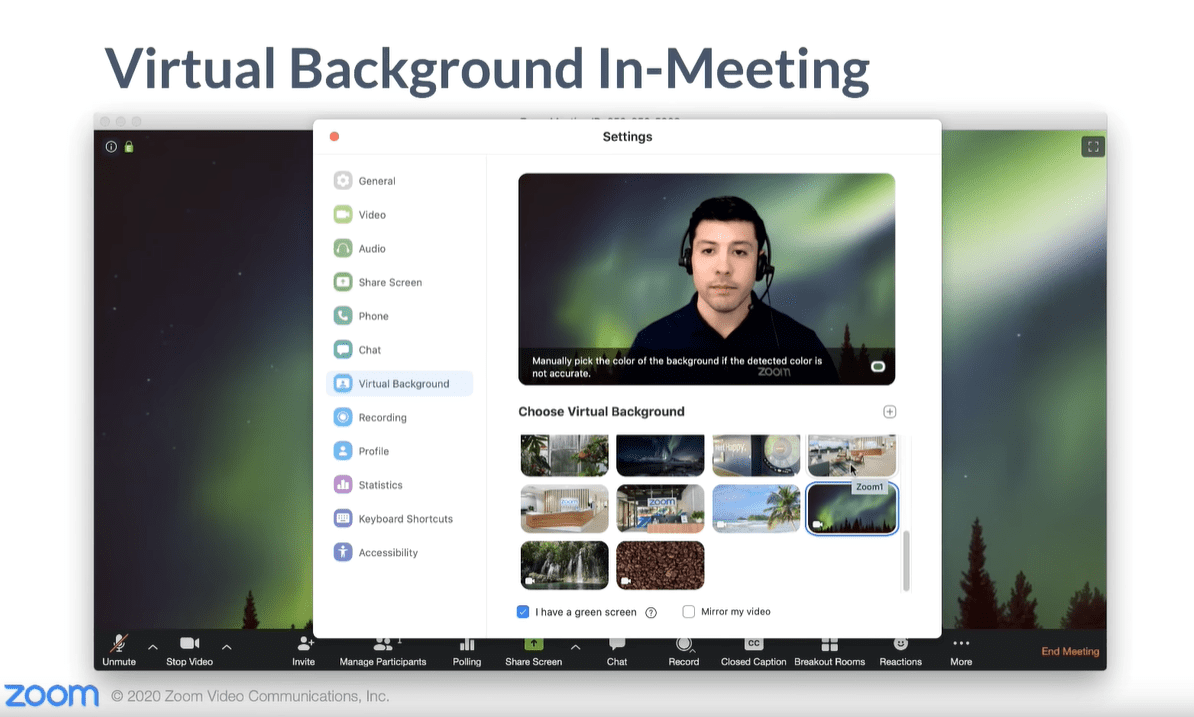Image resolution: width=1194 pixels, height=717 pixels.
Task: Click the green screen help question icon
Action: (651, 612)
